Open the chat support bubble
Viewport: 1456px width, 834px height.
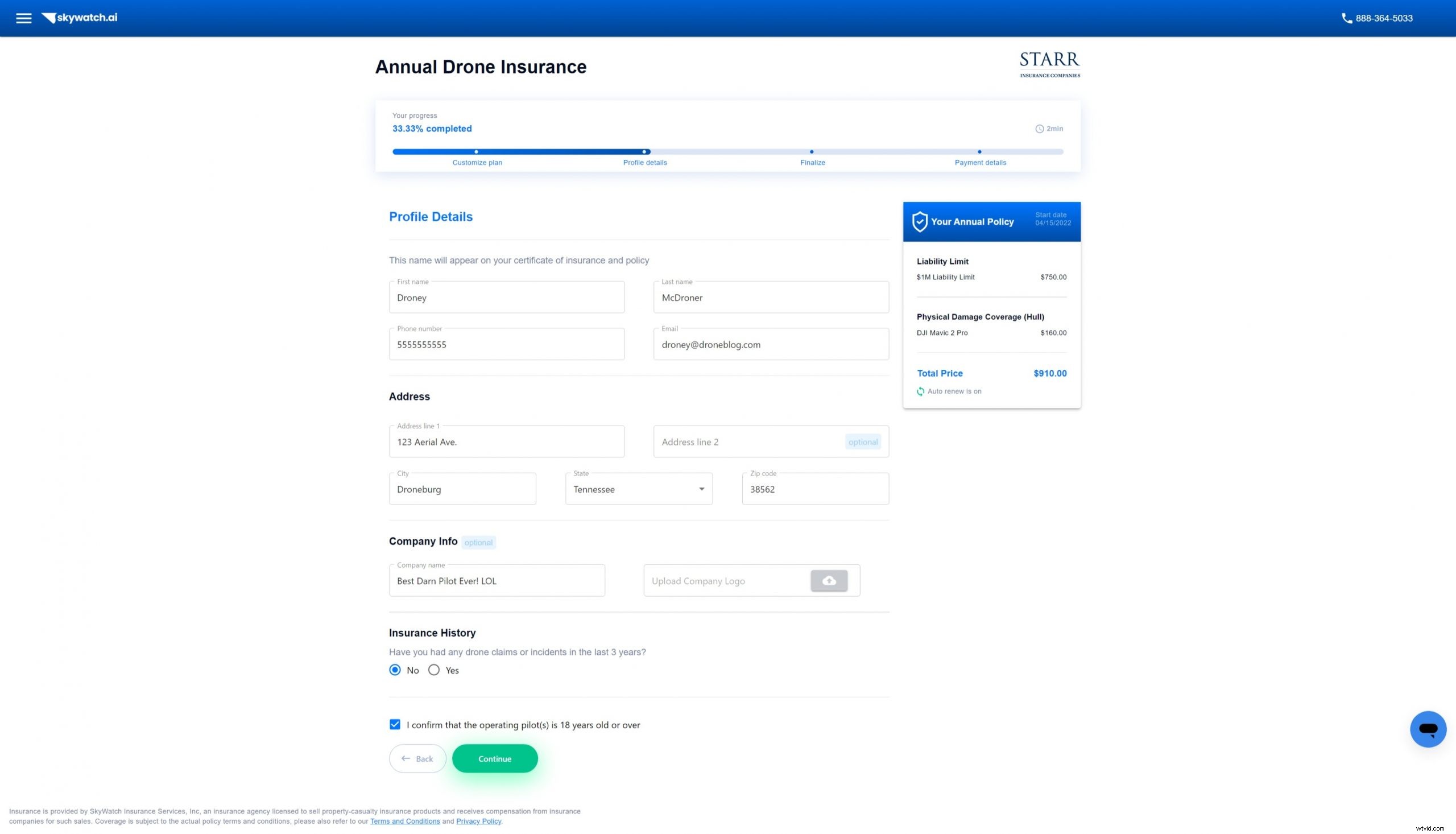(x=1428, y=729)
